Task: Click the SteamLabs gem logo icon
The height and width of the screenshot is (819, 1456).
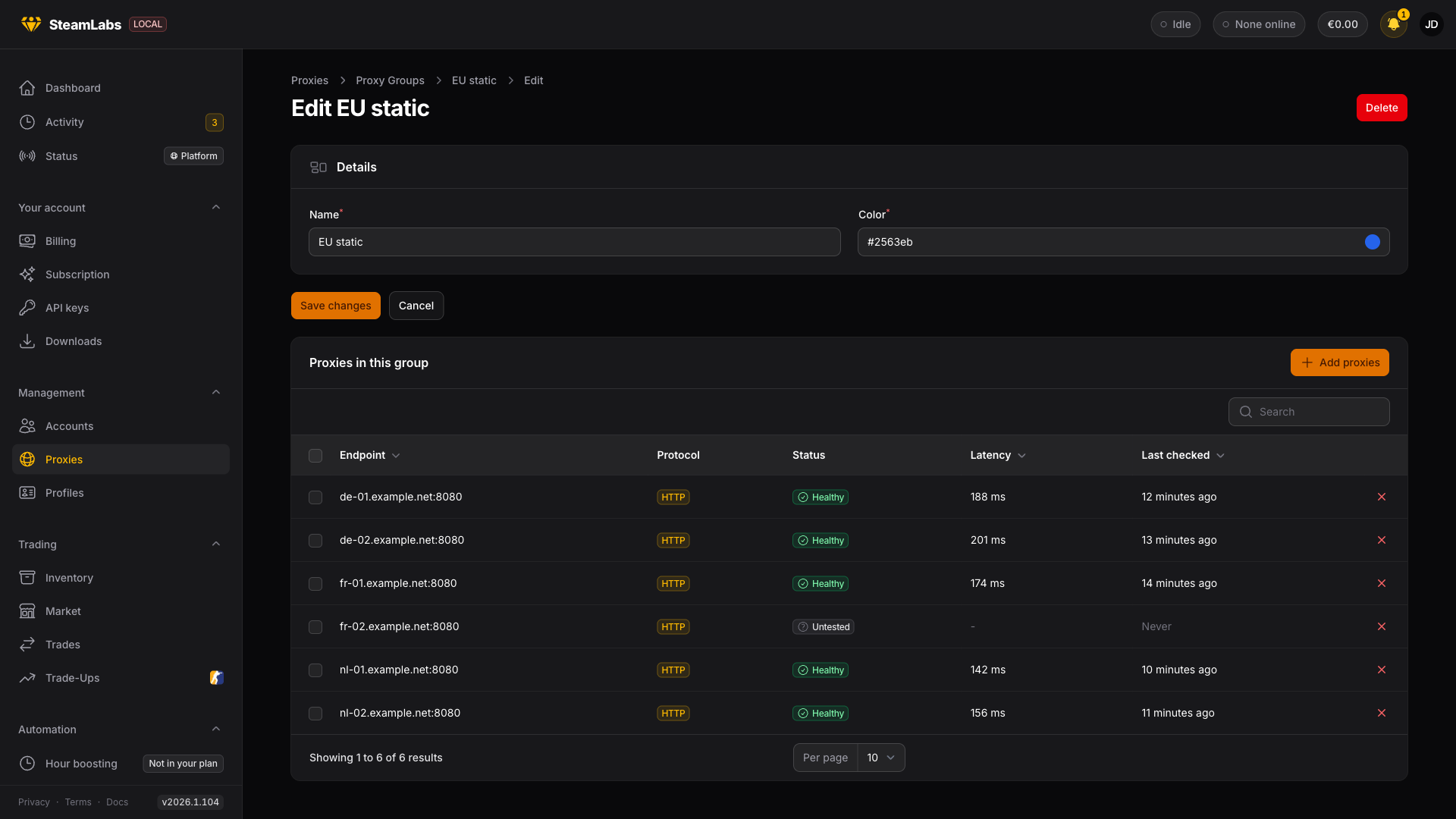Action: coord(31,24)
